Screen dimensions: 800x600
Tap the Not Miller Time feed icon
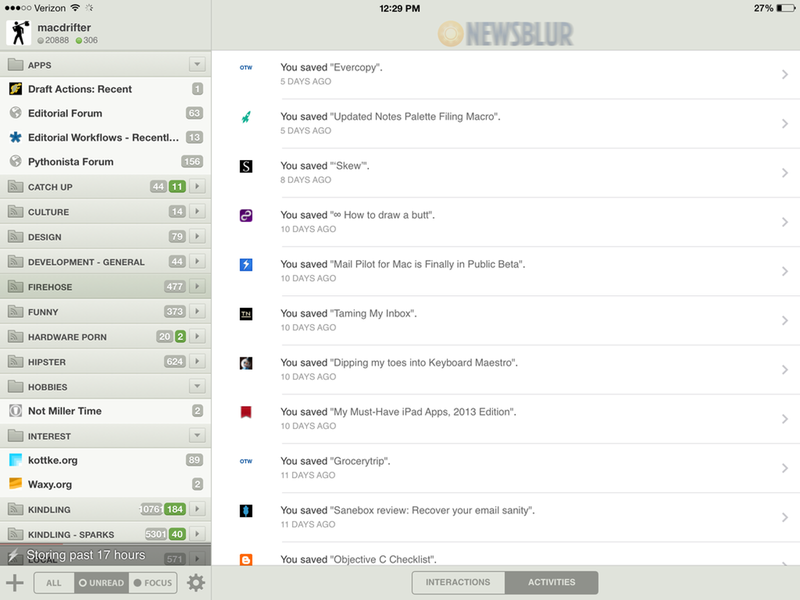click(x=16, y=411)
